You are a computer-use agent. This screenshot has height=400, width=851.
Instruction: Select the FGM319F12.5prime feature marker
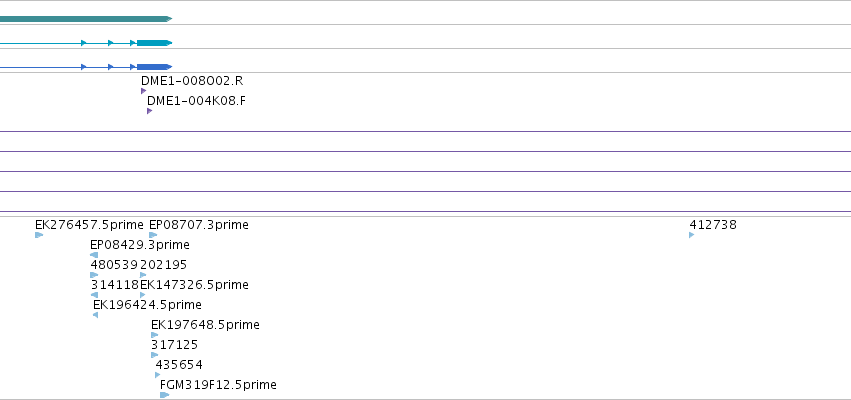click(x=164, y=395)
